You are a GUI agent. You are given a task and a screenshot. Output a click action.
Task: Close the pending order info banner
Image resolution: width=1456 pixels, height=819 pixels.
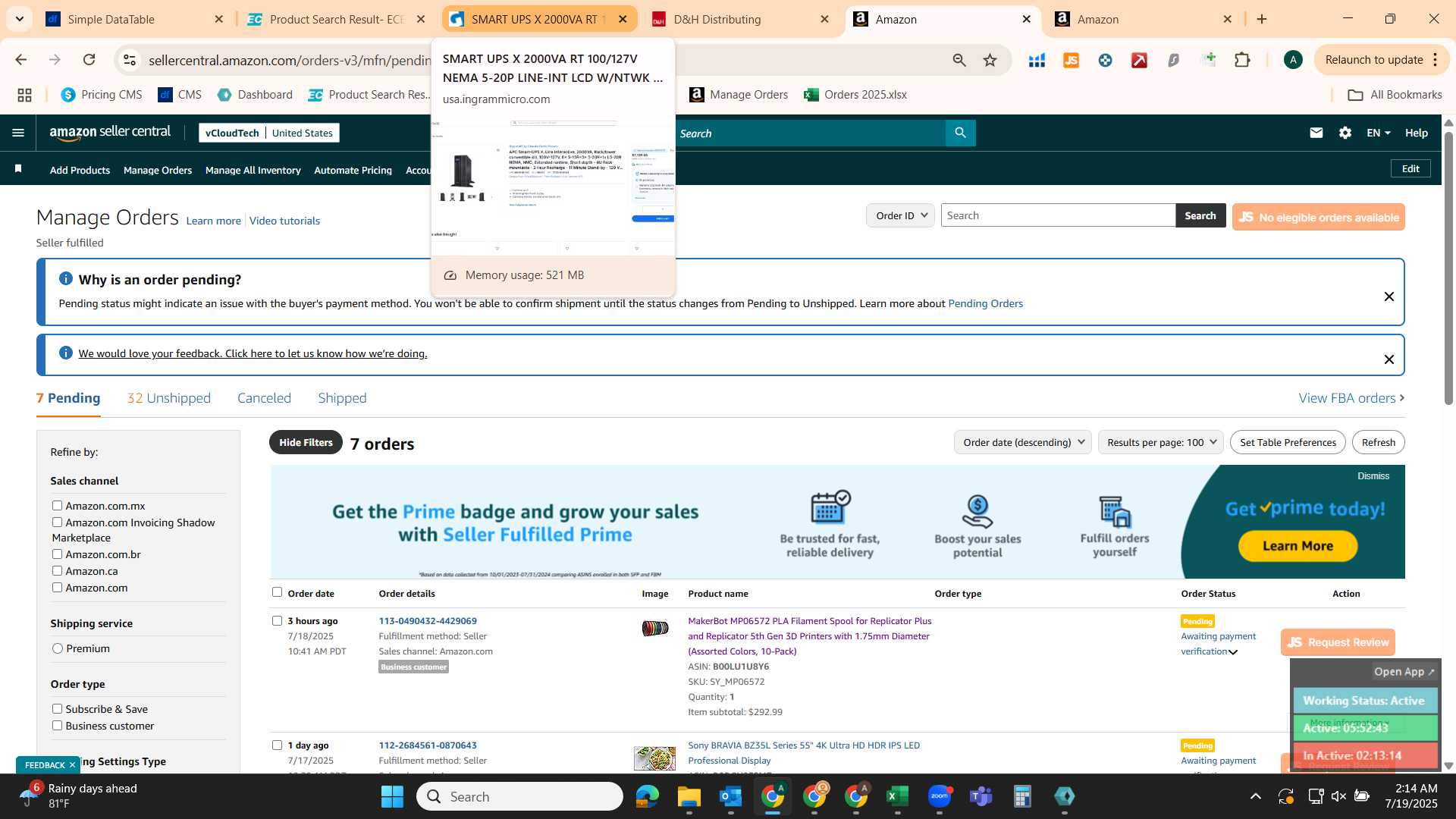coord(1389,297)
